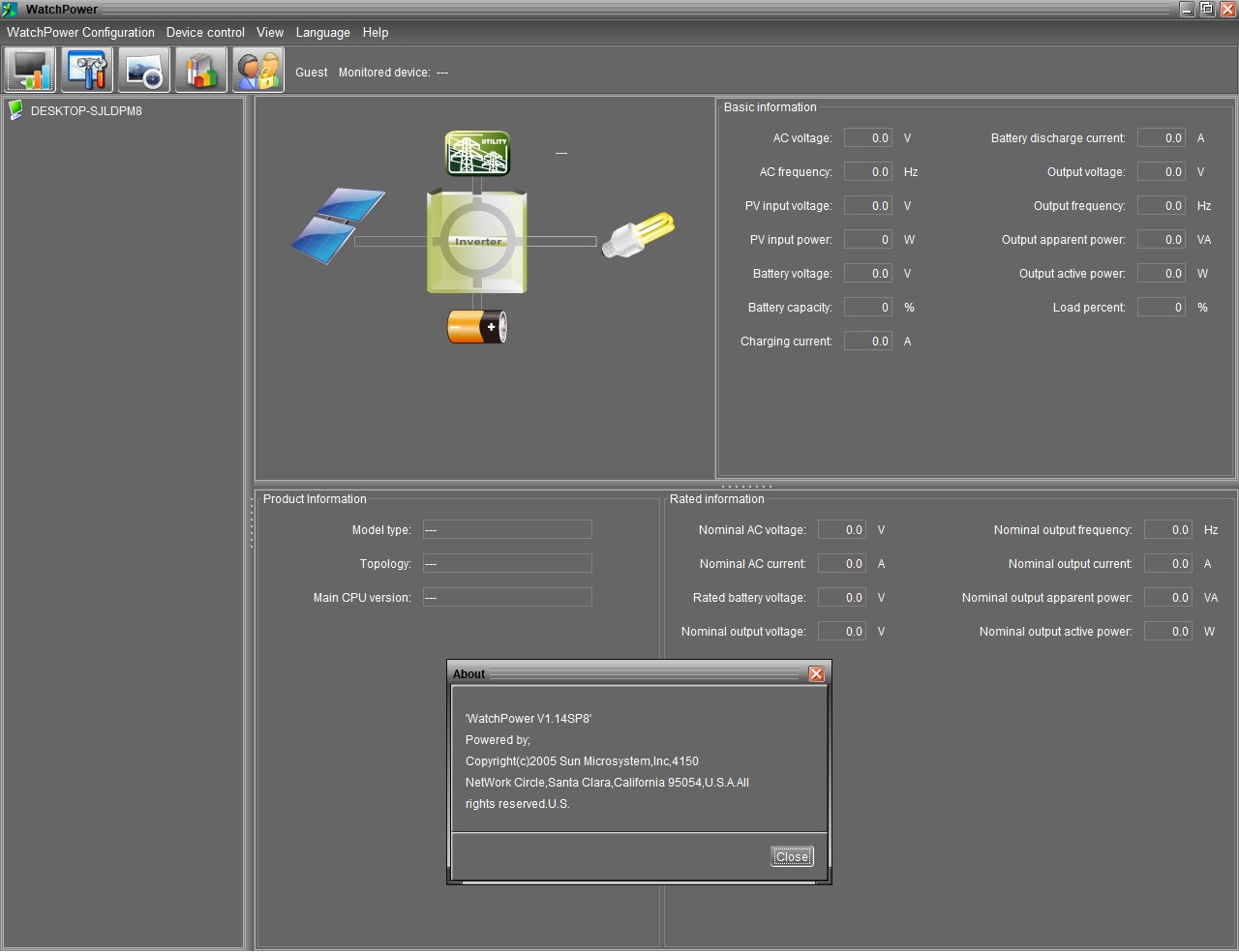
Task: Click the Topology field
Action: click(x=507, y=563)
